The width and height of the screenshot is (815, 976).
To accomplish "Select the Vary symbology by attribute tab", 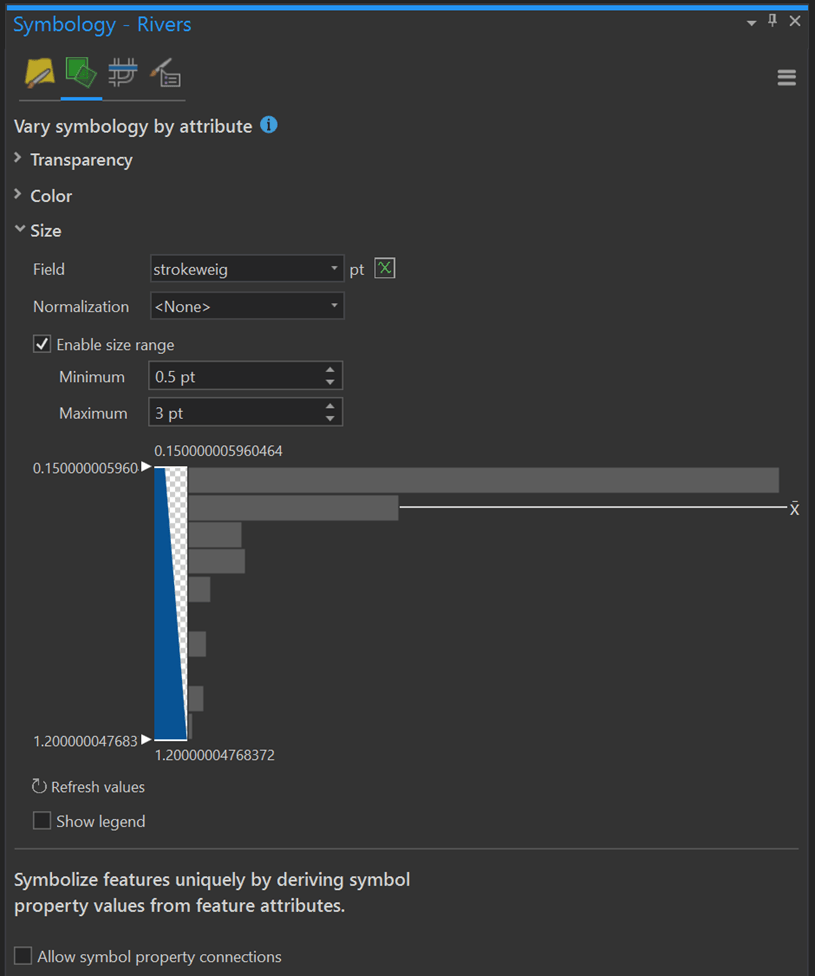I will 81,73.
